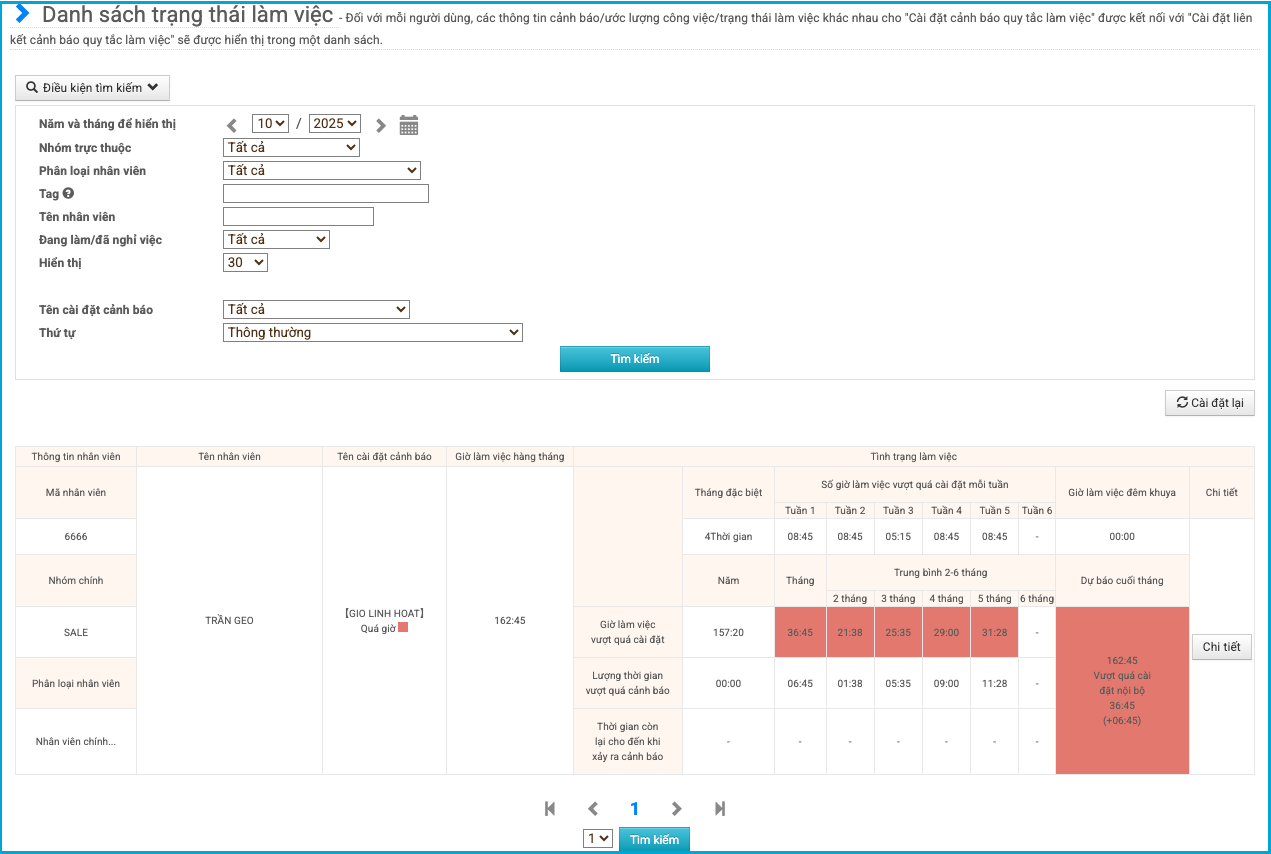Click the Tag help question mark icon

point(69,194)
